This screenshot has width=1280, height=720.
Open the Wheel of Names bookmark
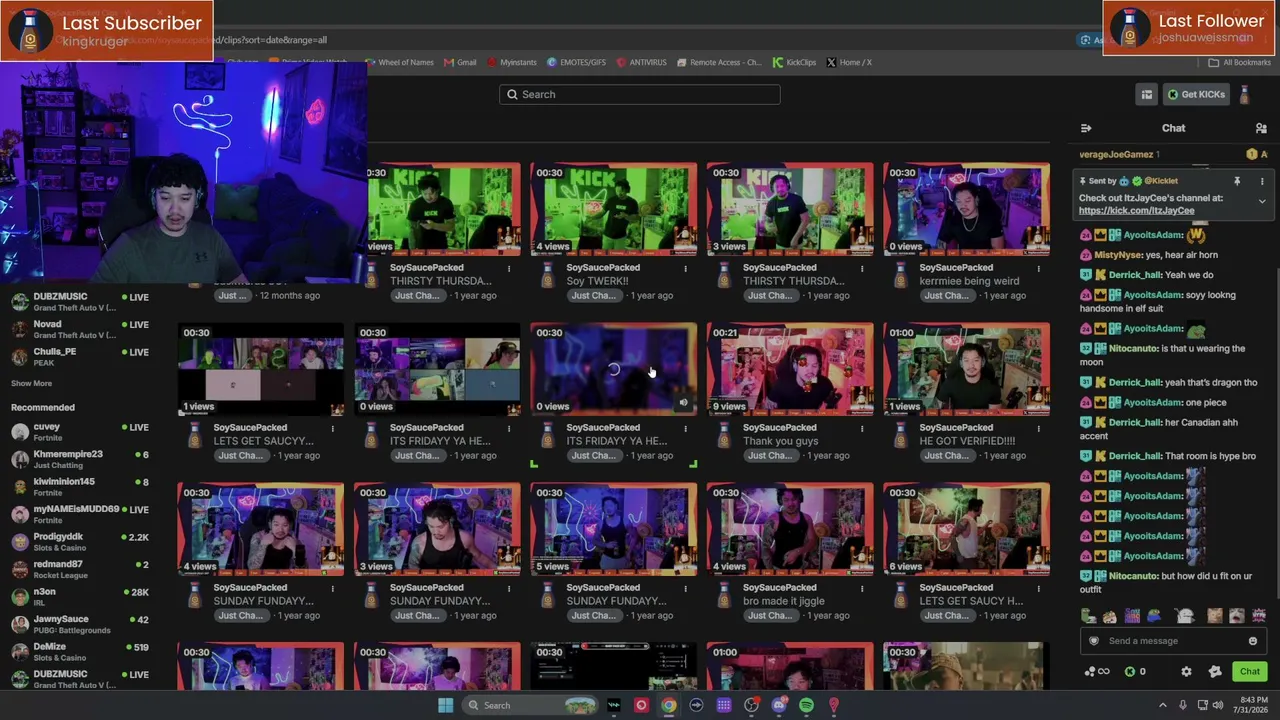(398, 62)
